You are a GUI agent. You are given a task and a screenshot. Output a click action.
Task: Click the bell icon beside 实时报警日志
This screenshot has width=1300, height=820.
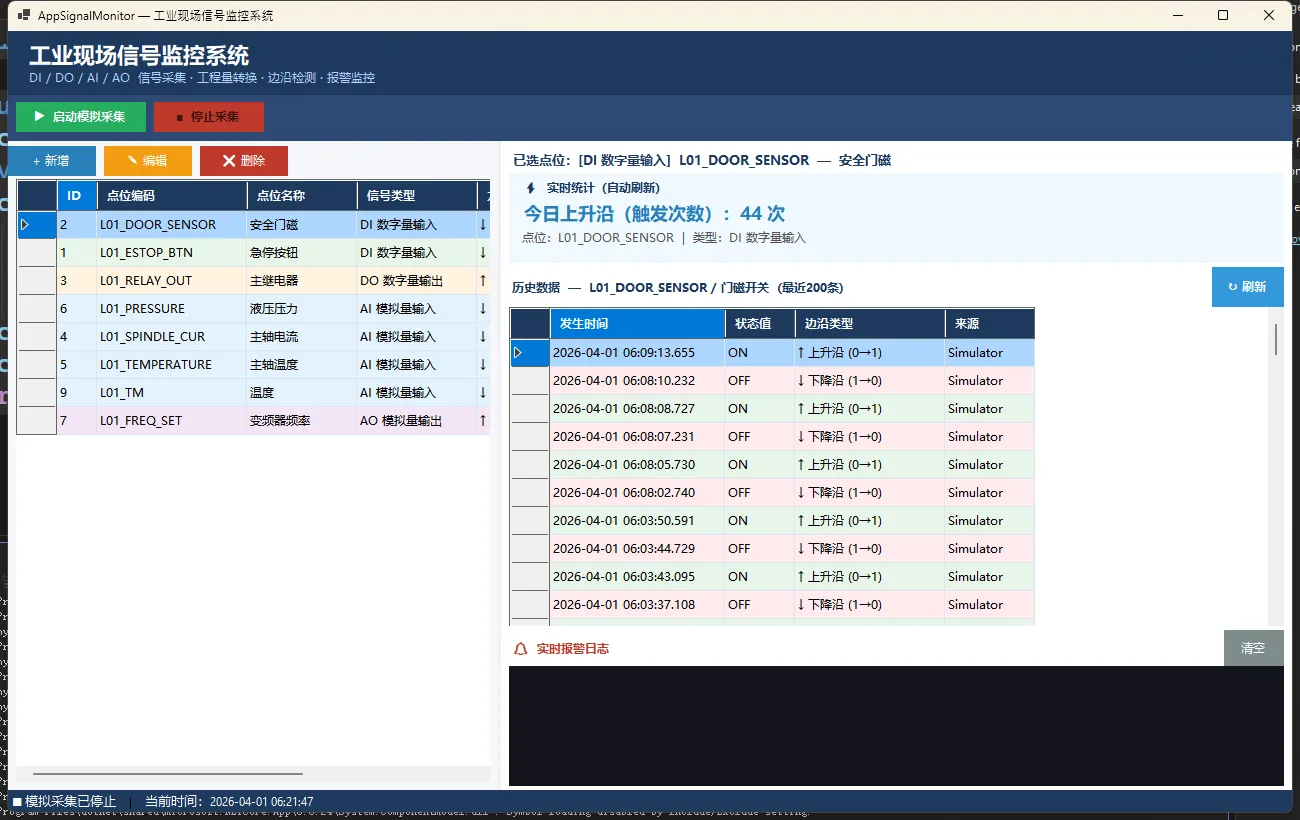point(520,649)
